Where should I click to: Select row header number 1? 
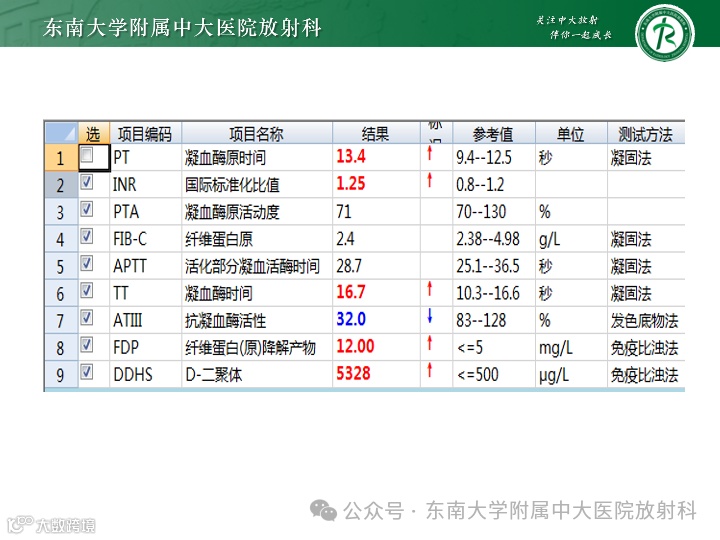point(61,158)
